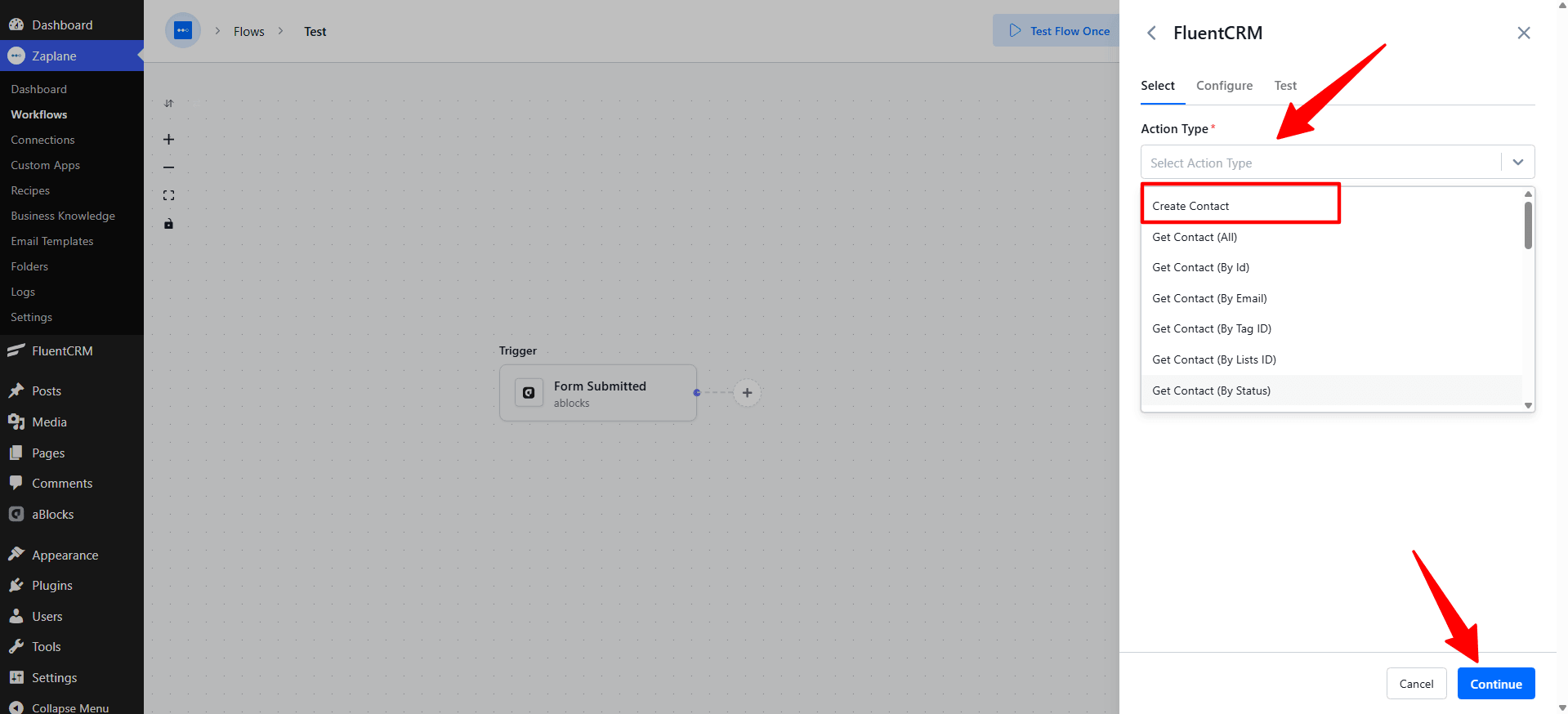Expand the Action Type dropdown arrow

(x=1518, y=162)
